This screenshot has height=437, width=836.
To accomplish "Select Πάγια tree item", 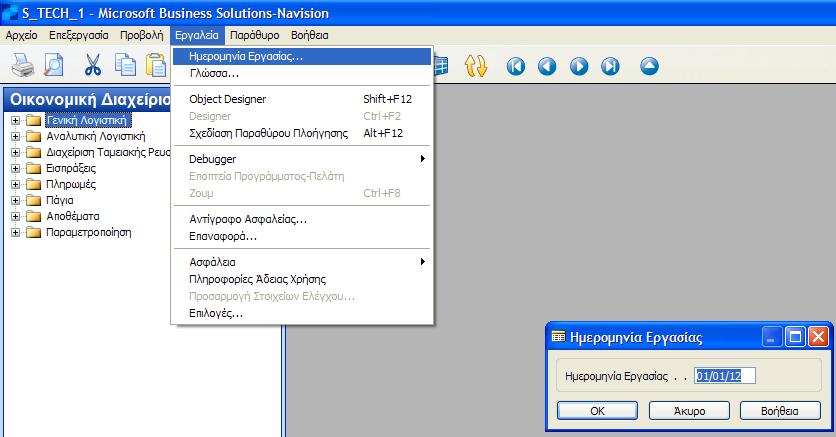I will [x=60, y=200].
